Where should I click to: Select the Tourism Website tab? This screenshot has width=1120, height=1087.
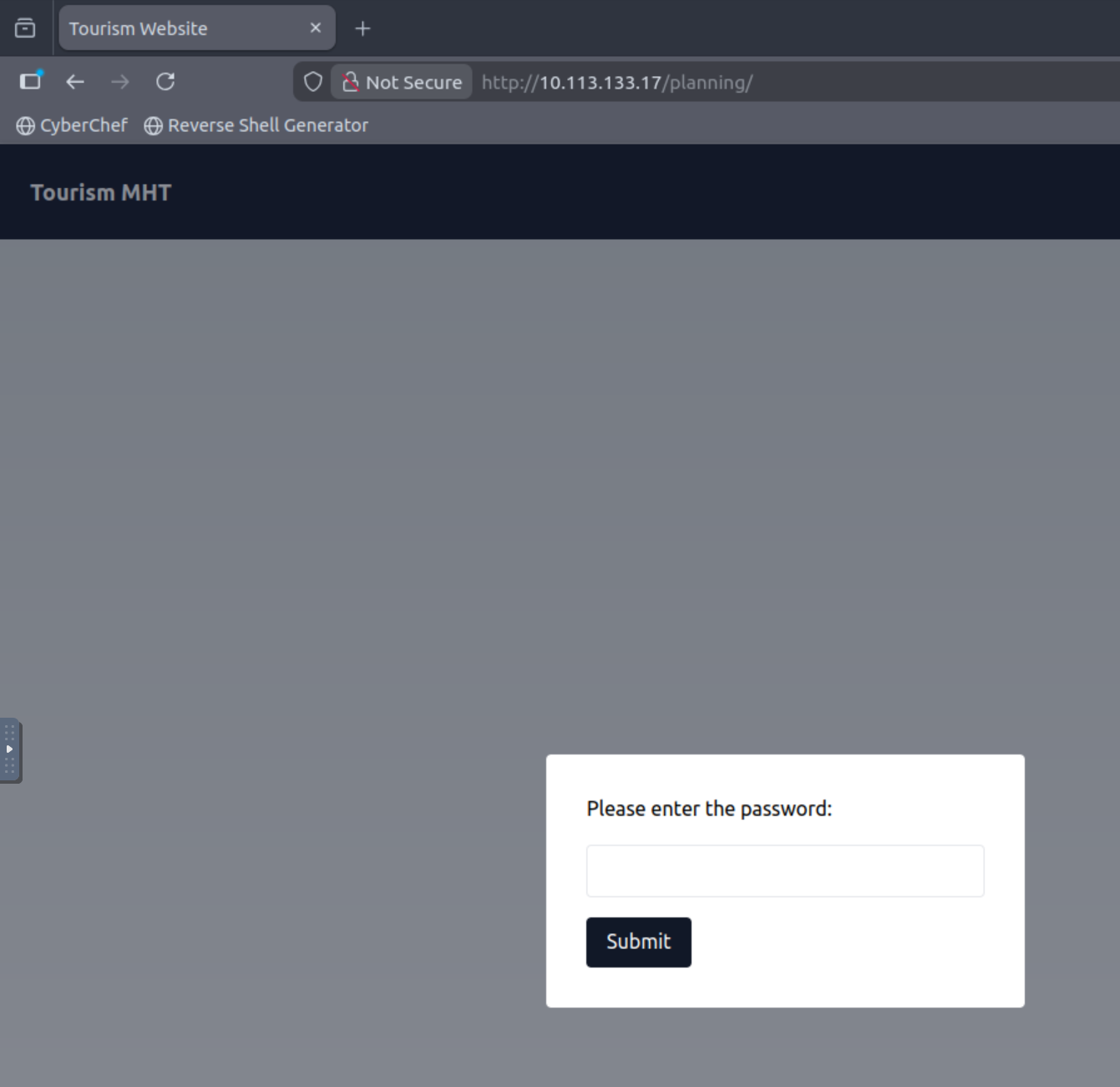(197, 28)
